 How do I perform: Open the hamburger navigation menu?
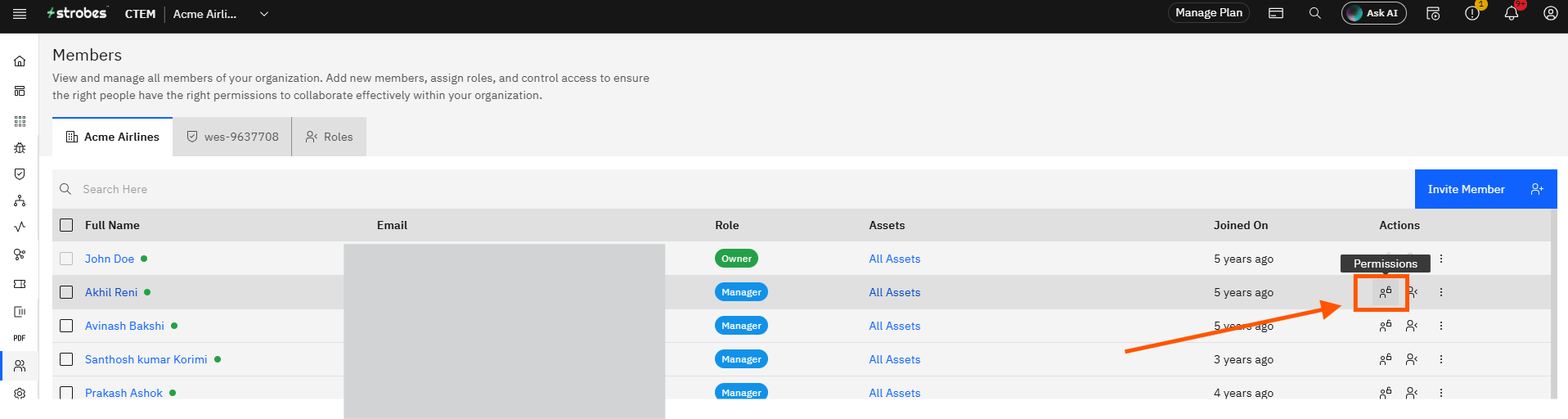[20, 13]
